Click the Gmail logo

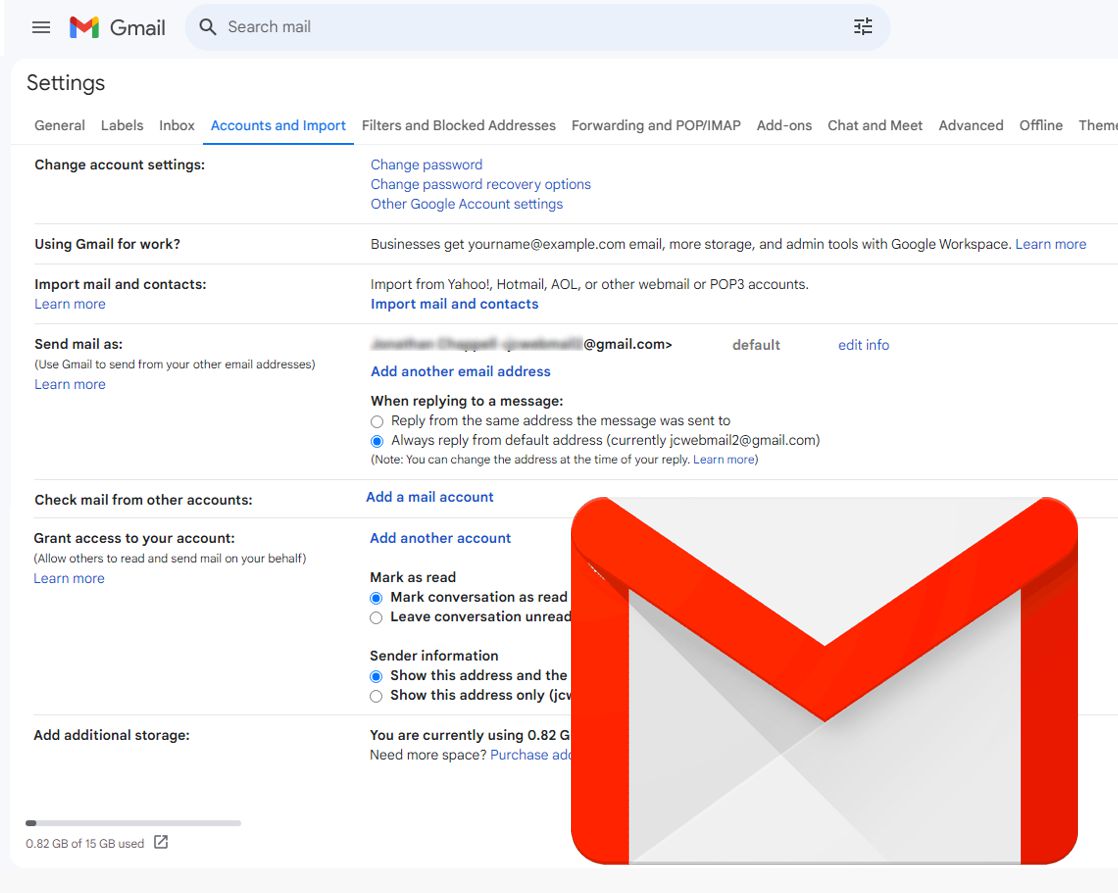click(120, 27)
